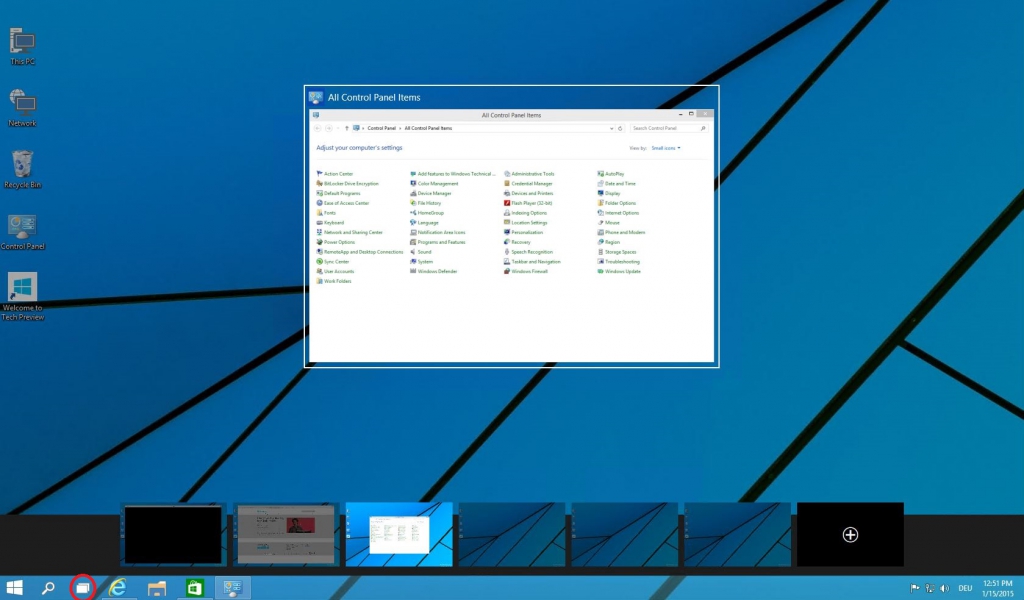
Task: Launch Internet Explorer from the taskbar
Action: [118, 588]
